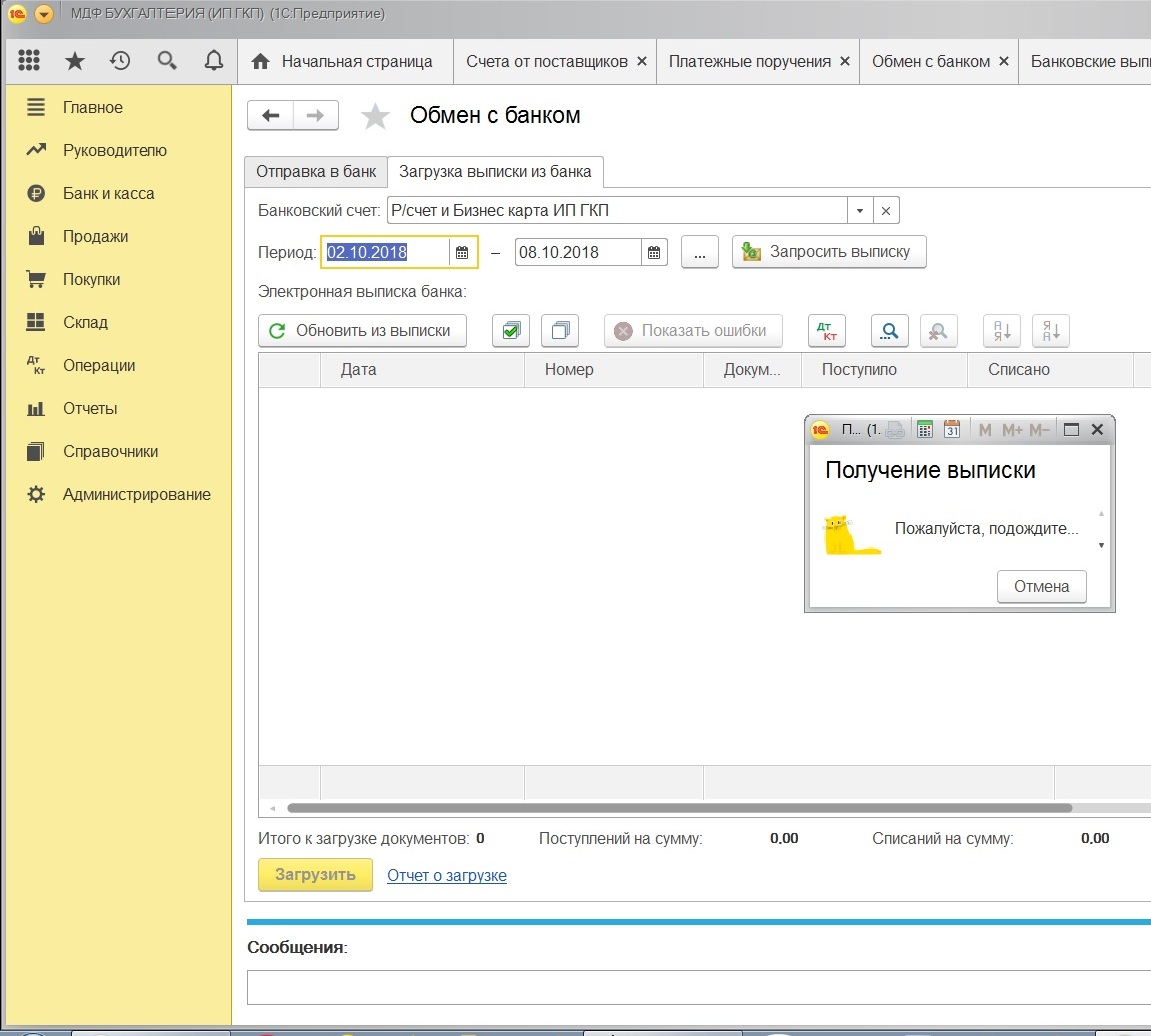Open calendar picker for period end date

click(653, 253)
